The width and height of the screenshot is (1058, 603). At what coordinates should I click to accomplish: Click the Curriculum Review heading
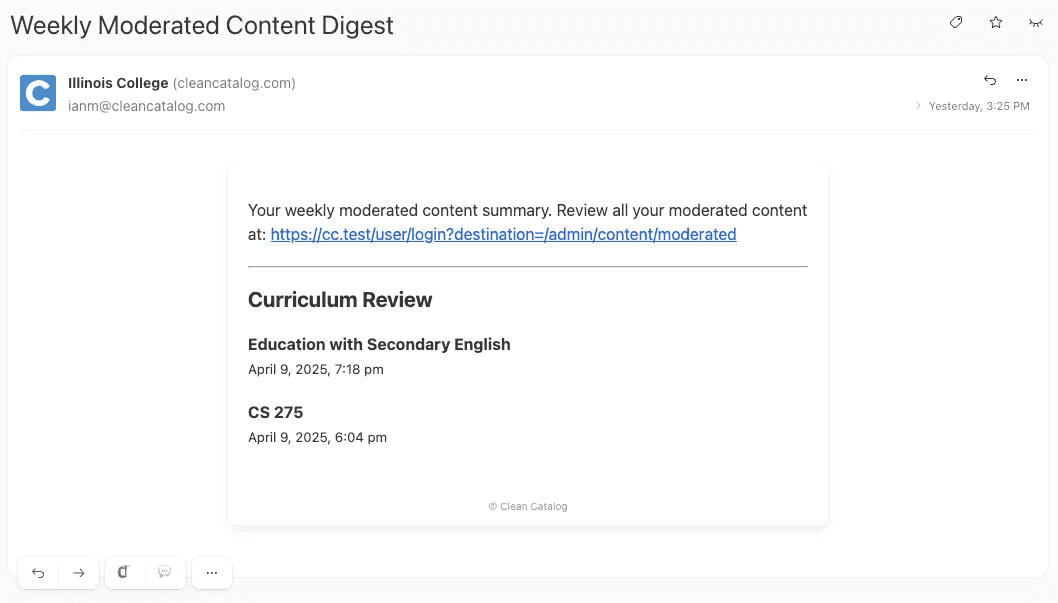tap(340, 300)
